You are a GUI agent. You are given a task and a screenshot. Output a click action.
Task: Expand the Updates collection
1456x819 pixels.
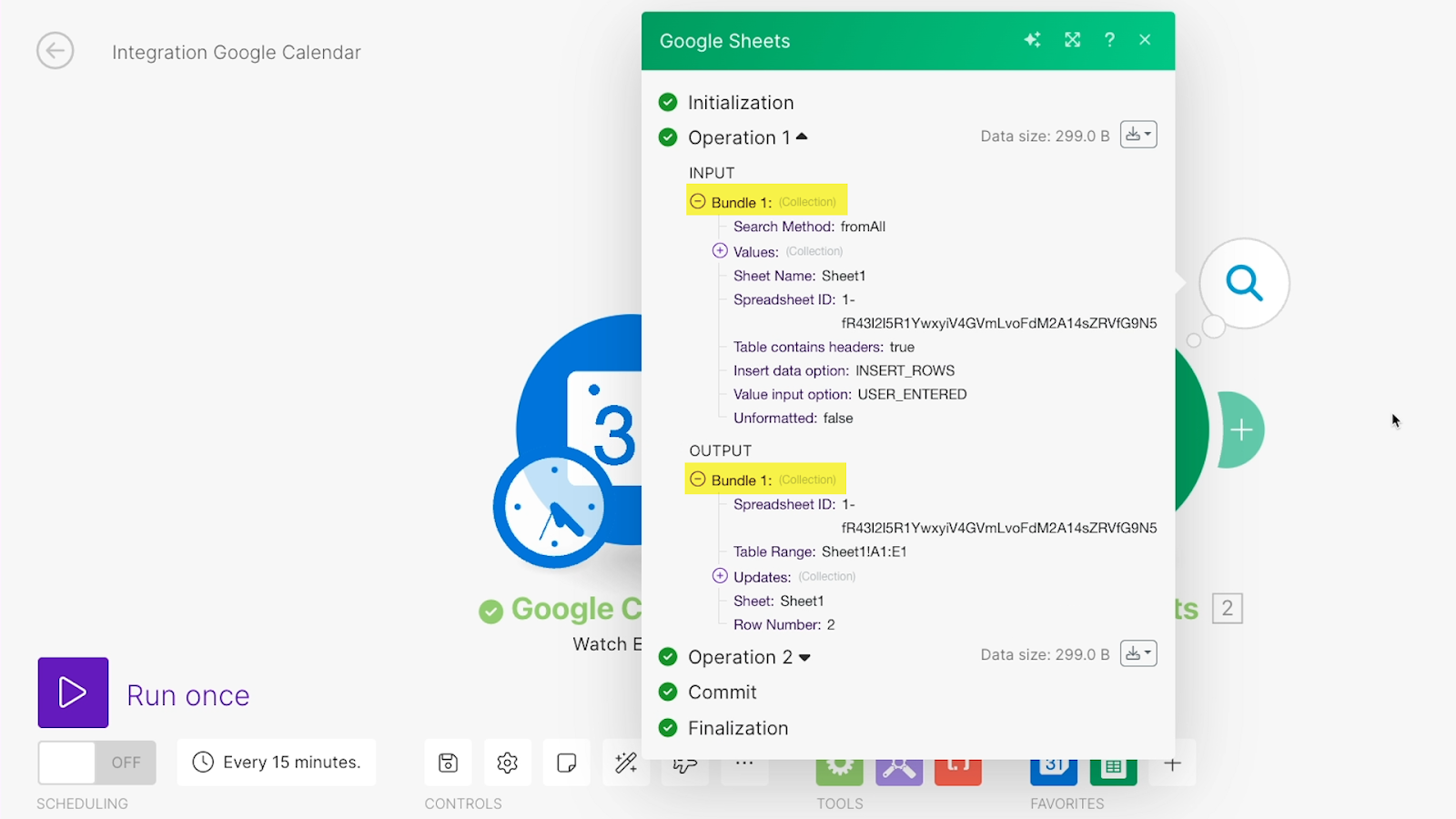720,575
